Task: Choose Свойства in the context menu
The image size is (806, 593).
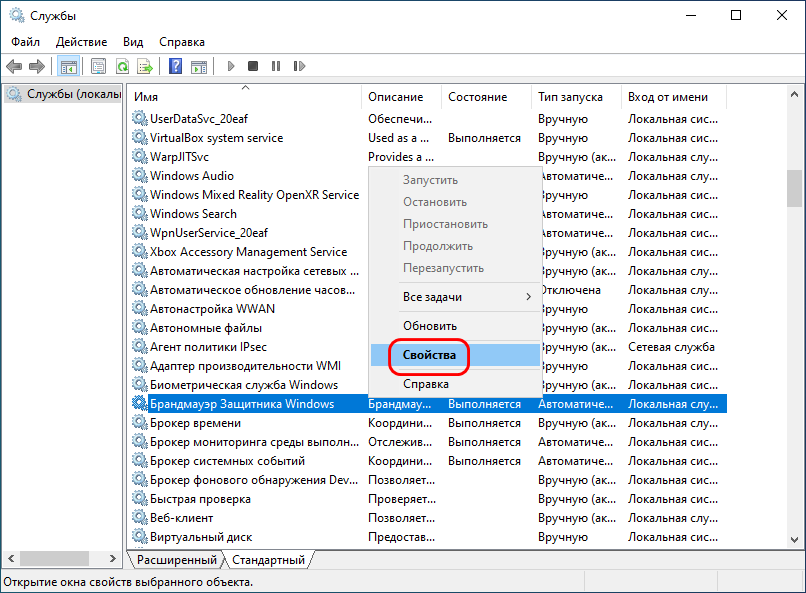Action: tap(455, 355)
